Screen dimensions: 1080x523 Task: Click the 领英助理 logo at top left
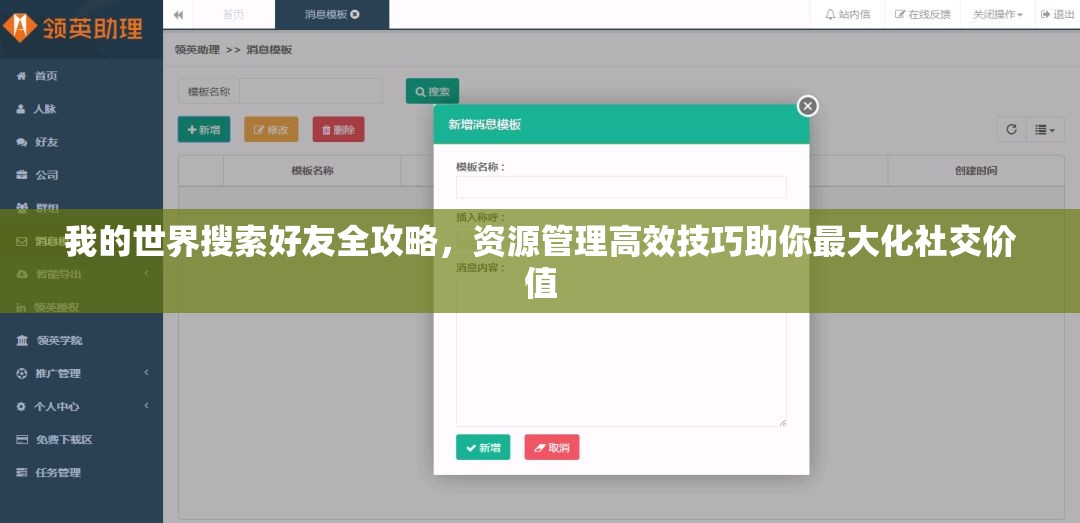point(72,28)
